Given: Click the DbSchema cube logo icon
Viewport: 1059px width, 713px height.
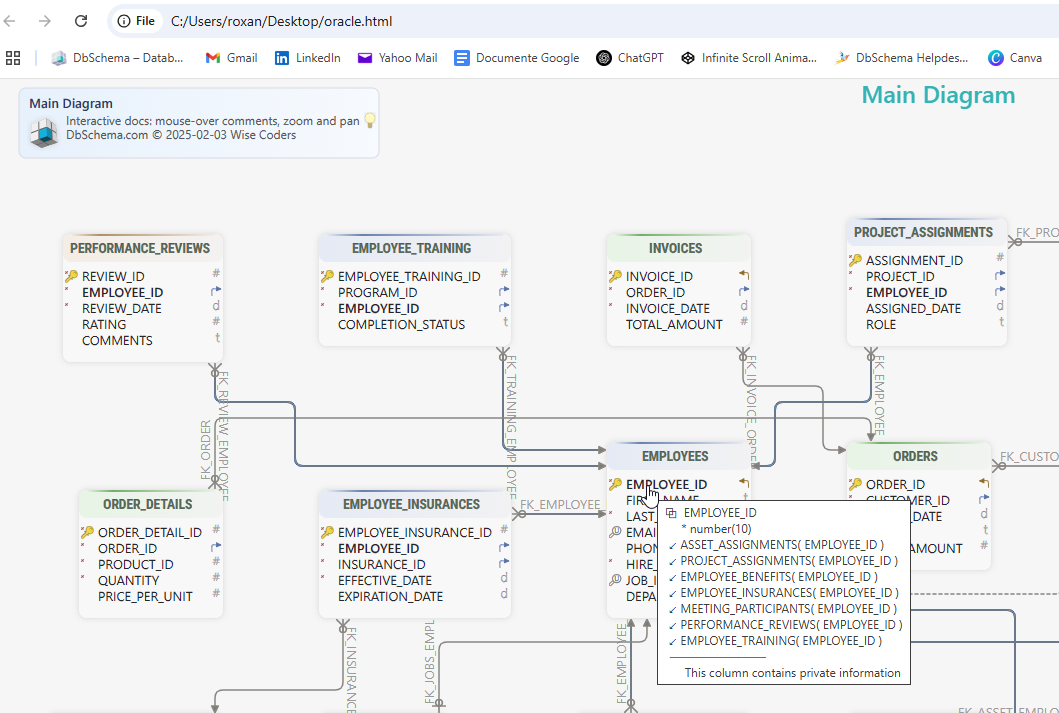Looking at the screenshot, I should tap(44, 132).
